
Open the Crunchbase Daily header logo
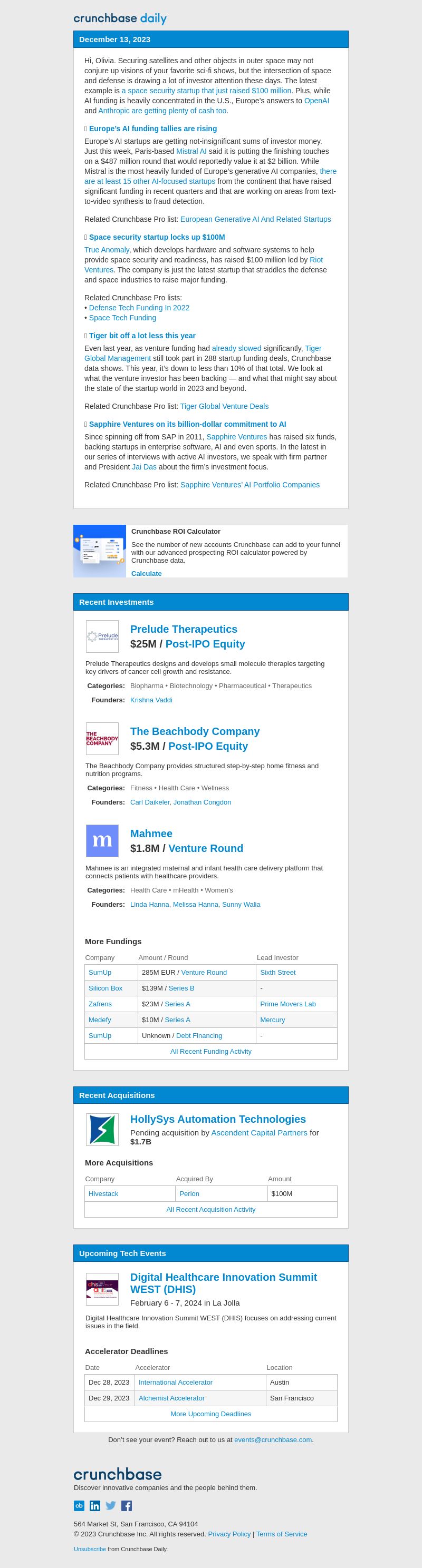coord(120,18)
